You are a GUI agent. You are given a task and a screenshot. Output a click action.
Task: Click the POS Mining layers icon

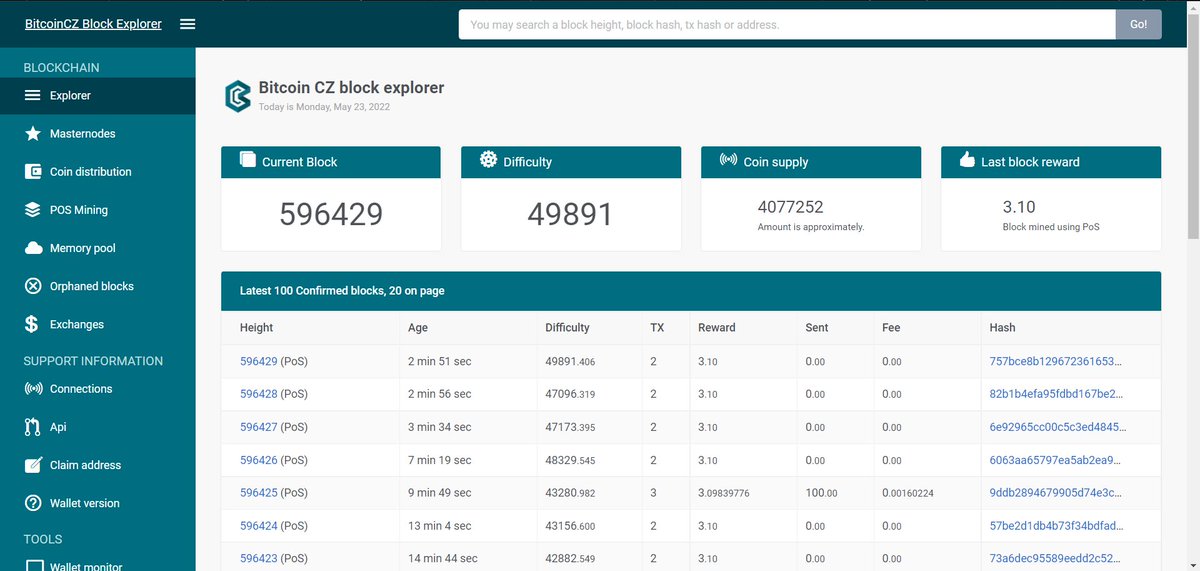pos(33,210)
